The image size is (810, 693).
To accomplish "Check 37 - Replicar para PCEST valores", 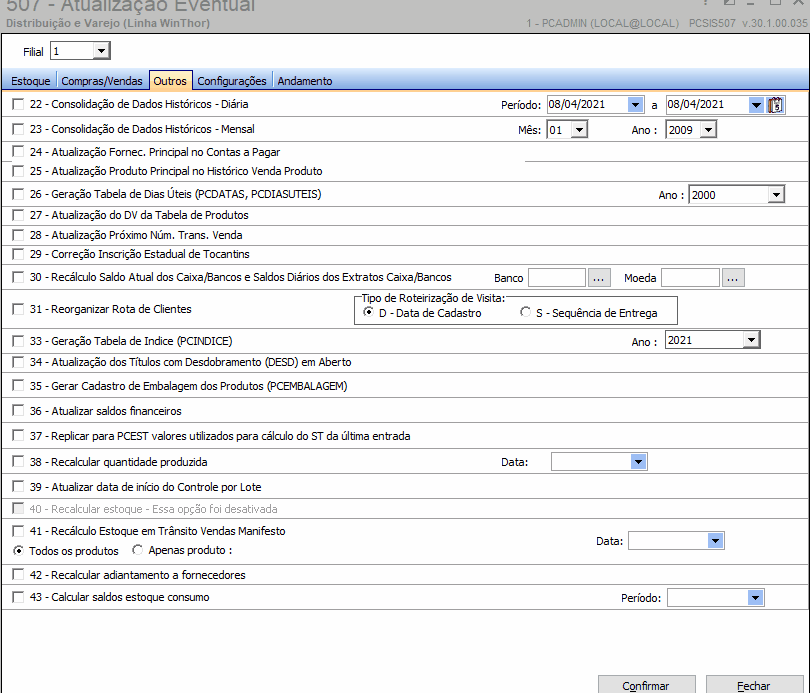I will pyautogui.click(x=18, y=435).
